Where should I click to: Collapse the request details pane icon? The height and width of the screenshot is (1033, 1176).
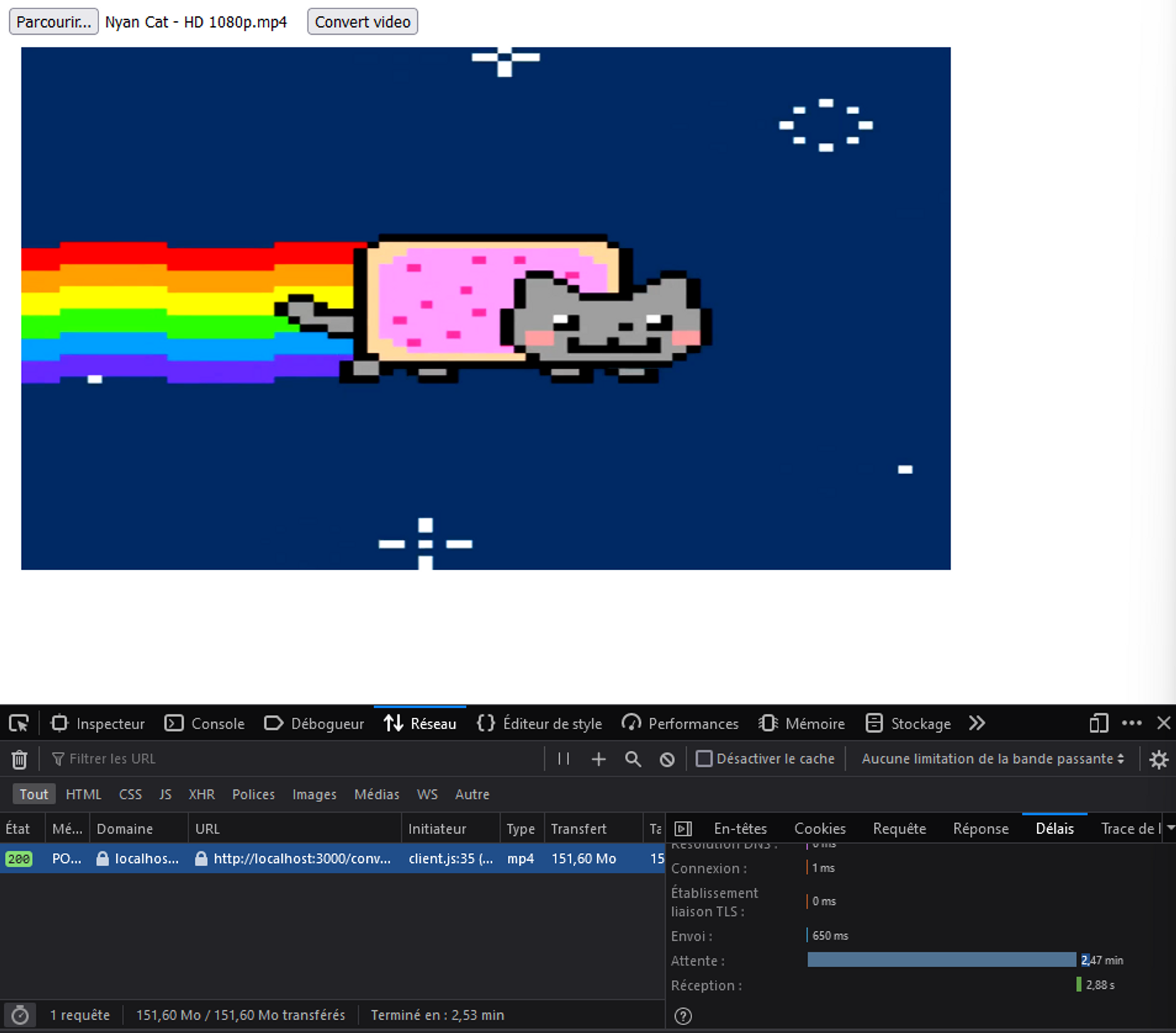tap(683, 828)
